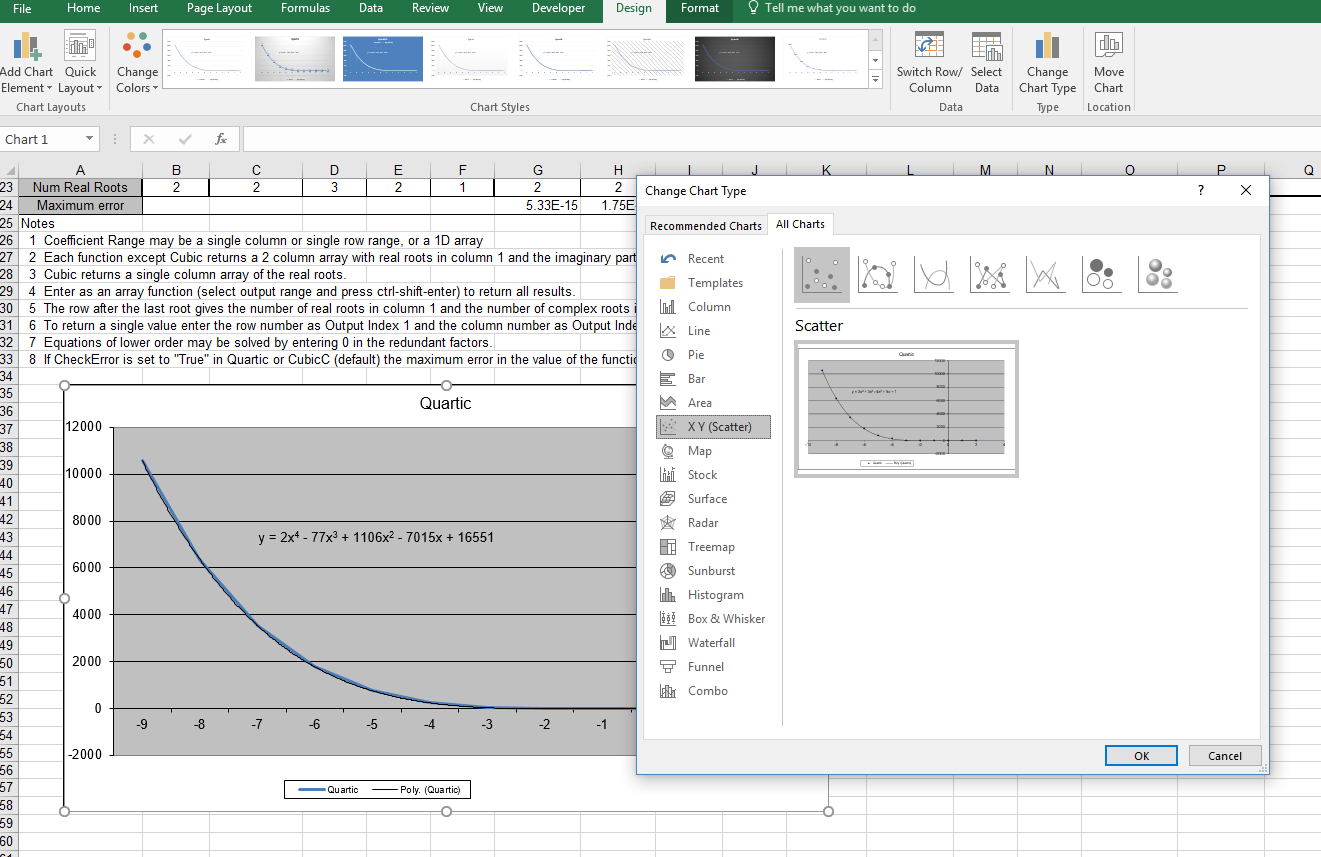Pick the 3-D Bubble chart subtype
This screenshot has width=1321, height=857.
coord(1157,274)
